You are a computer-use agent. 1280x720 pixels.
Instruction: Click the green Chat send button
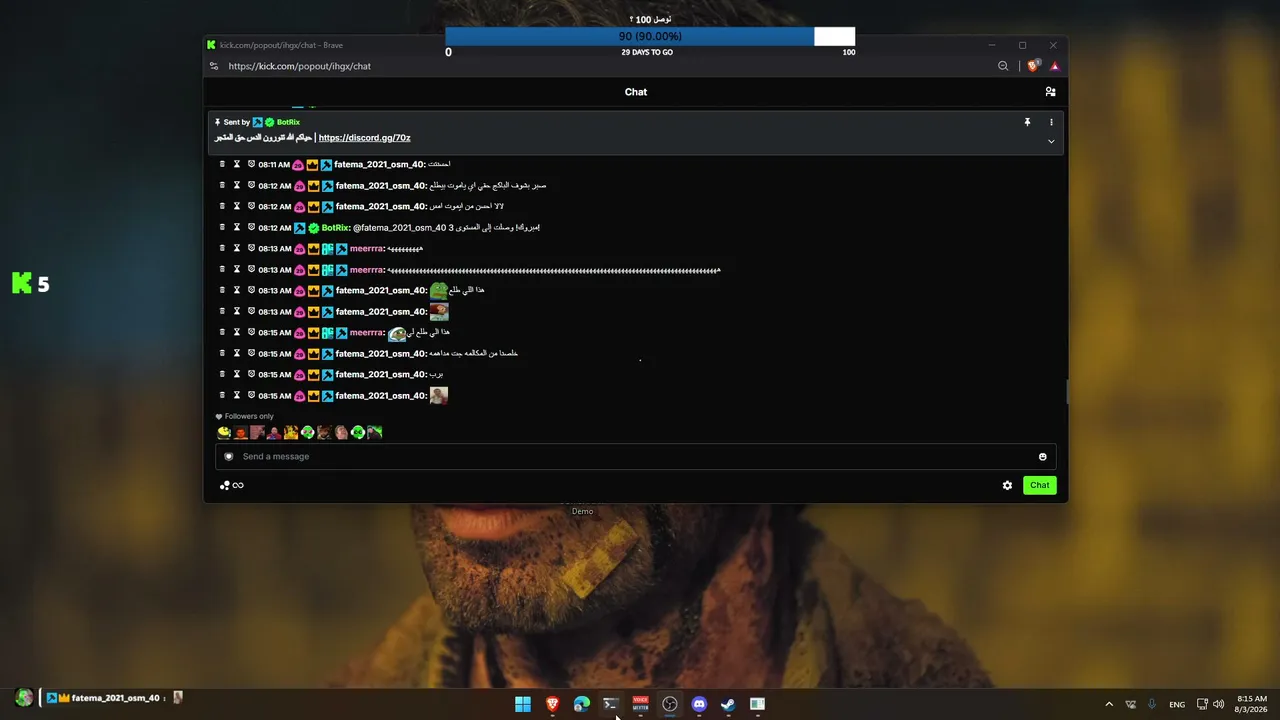click(1040, 485)
